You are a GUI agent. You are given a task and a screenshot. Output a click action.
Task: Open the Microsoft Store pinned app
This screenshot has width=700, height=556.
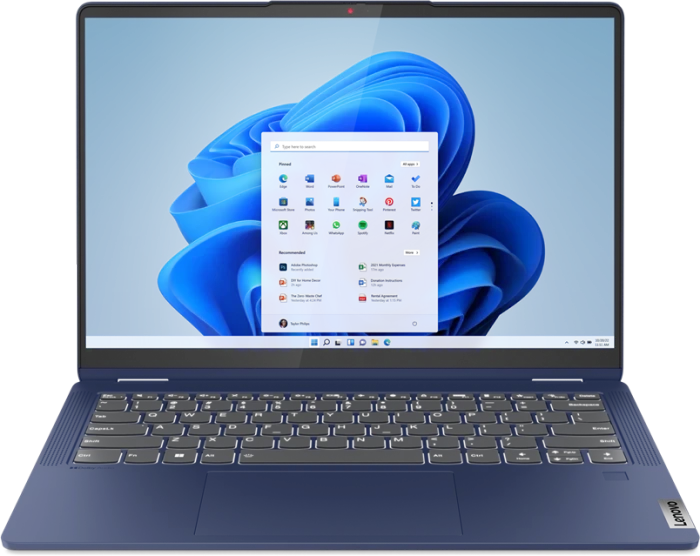(x=283, y=202)
